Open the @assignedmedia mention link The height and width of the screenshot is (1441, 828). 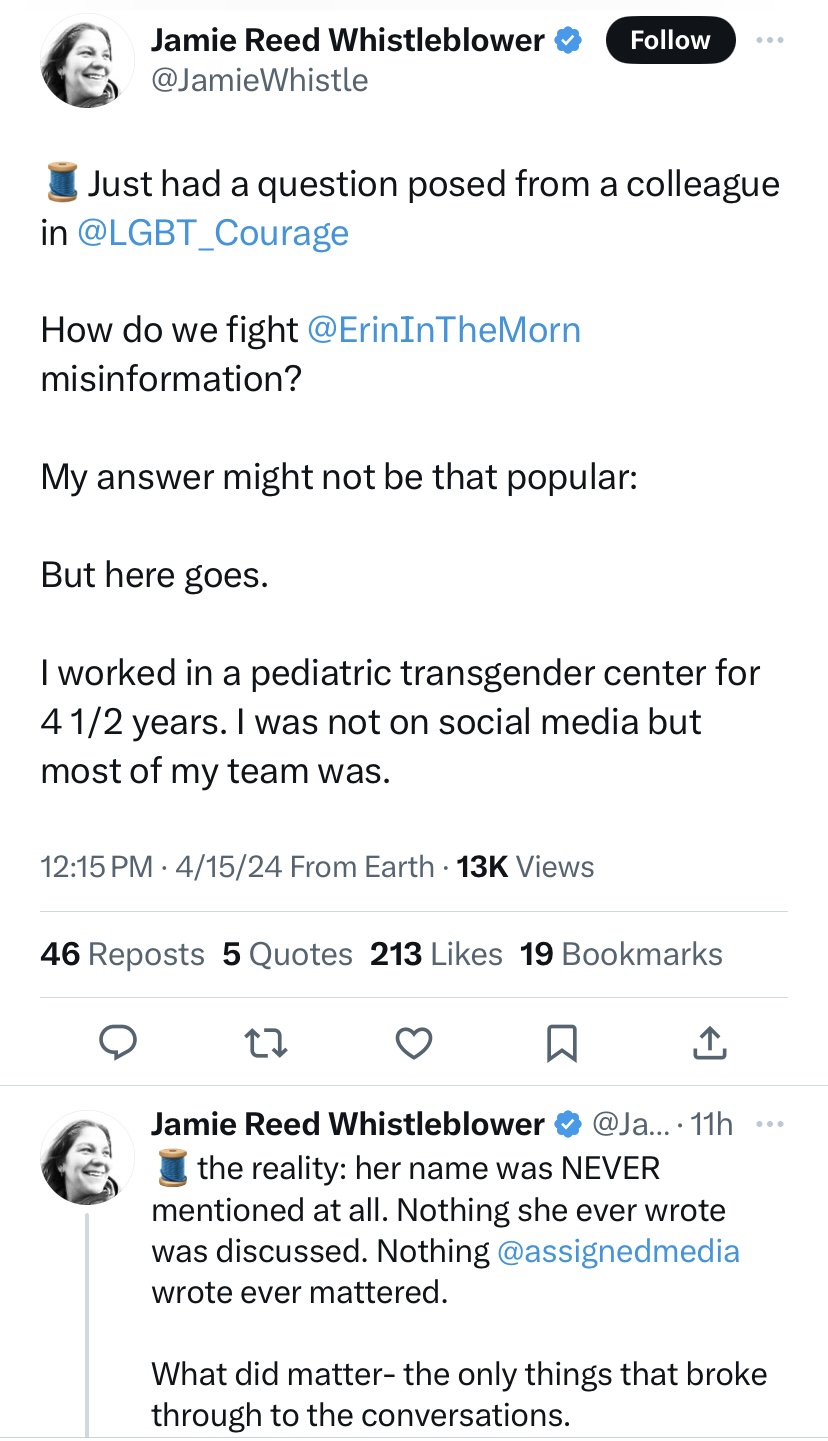[617, 1251]
